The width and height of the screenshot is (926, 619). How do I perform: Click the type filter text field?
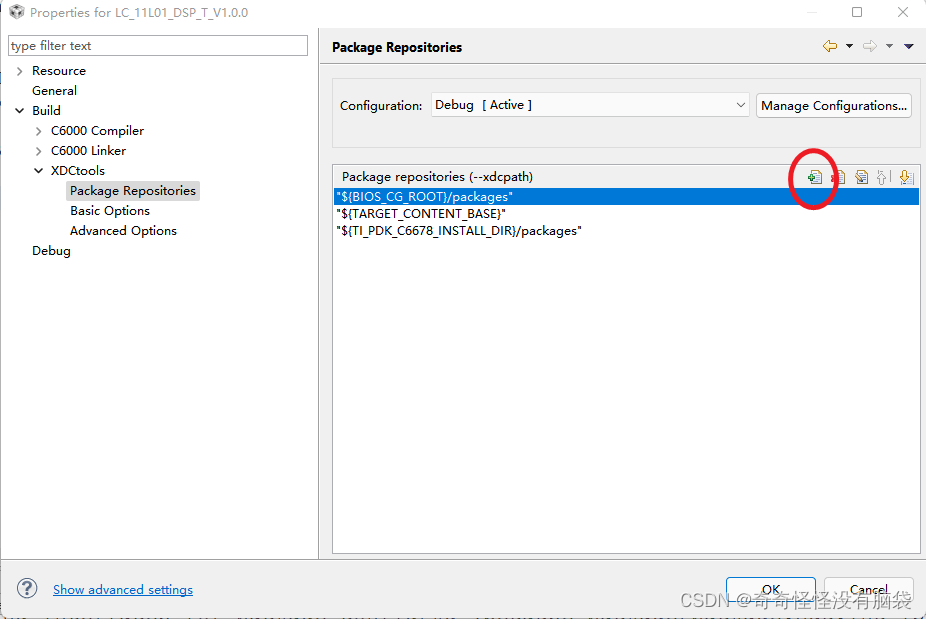(x=157, y=45)
